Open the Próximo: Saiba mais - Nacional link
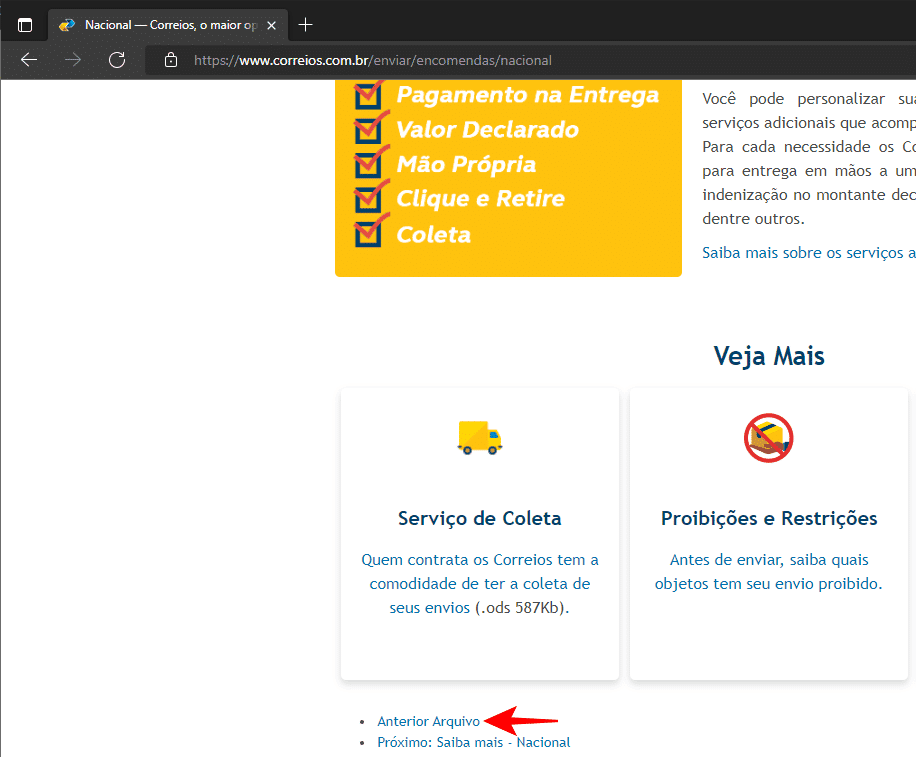Image resolution: width=916 pixels, height=757 pixels. [x=474, y=742]
